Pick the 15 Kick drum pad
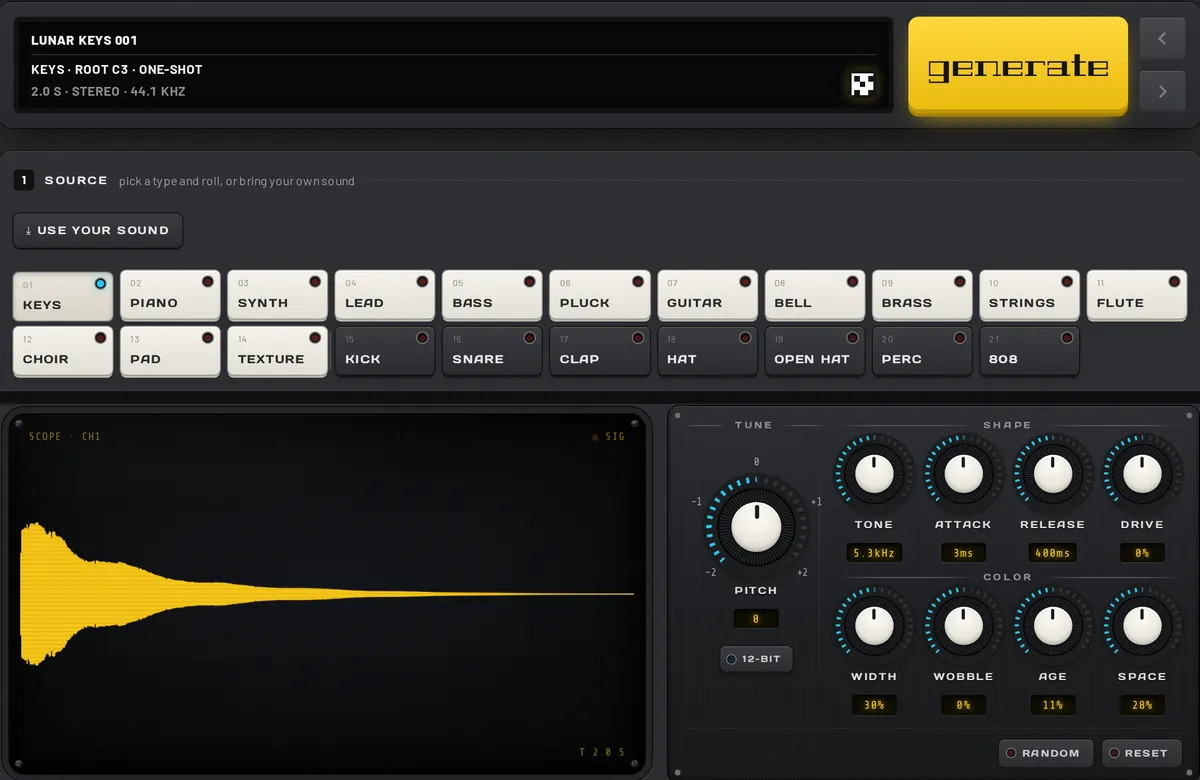This screenshot has height=780, width=1200. tap(385, 351)
